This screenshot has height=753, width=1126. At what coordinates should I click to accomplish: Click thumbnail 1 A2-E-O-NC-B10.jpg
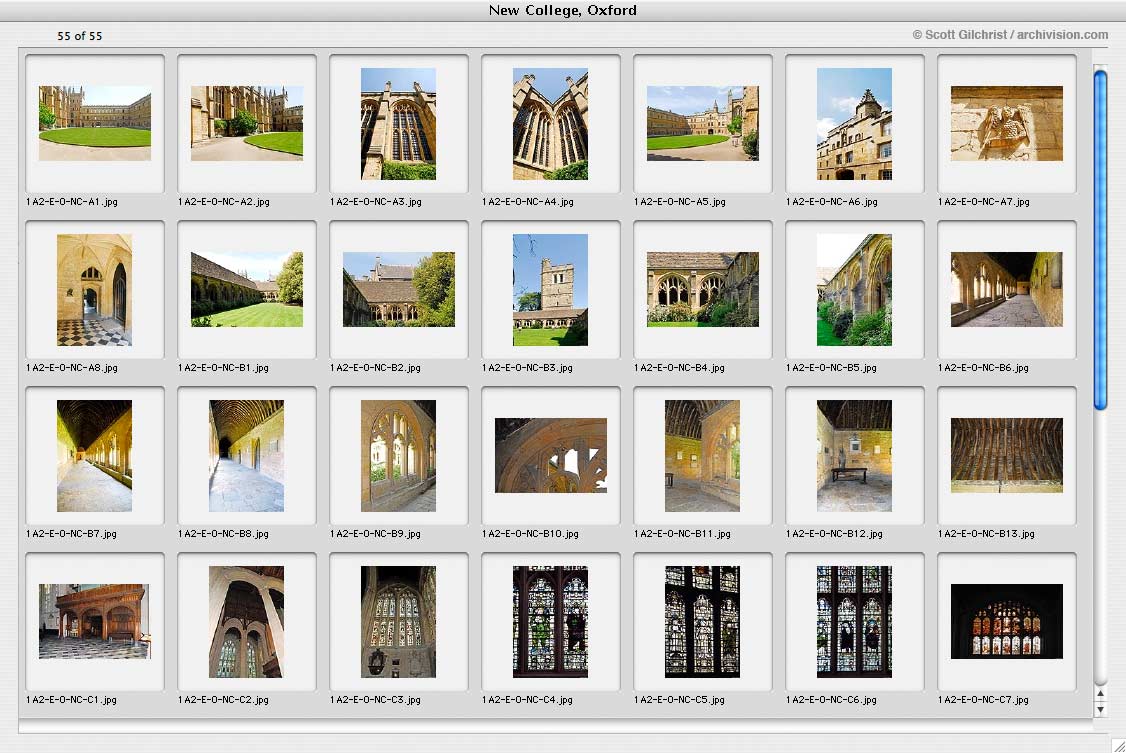[551, 455]
